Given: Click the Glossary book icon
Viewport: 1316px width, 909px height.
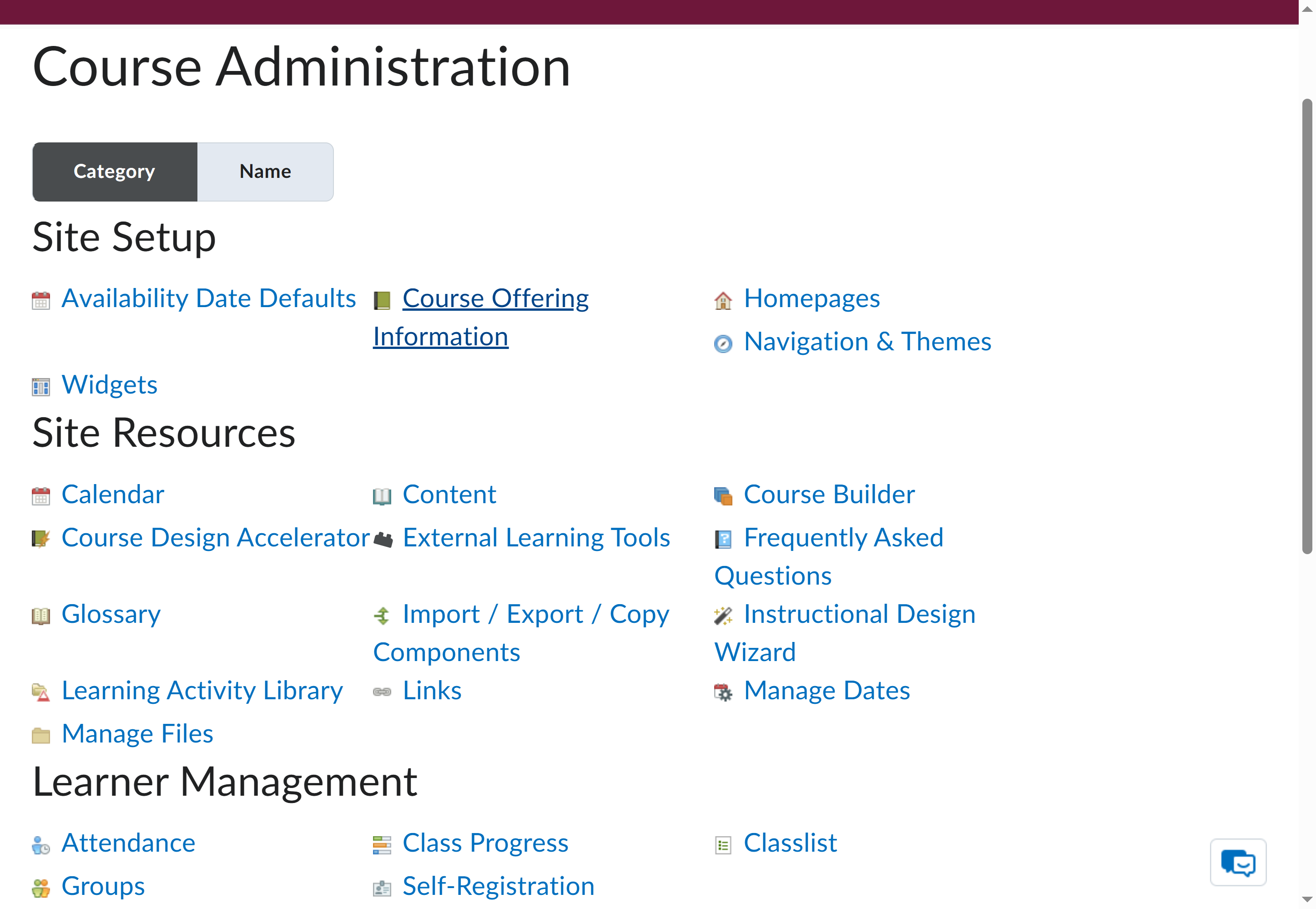Looking at the screenshot, I should [x=40, y=616].
